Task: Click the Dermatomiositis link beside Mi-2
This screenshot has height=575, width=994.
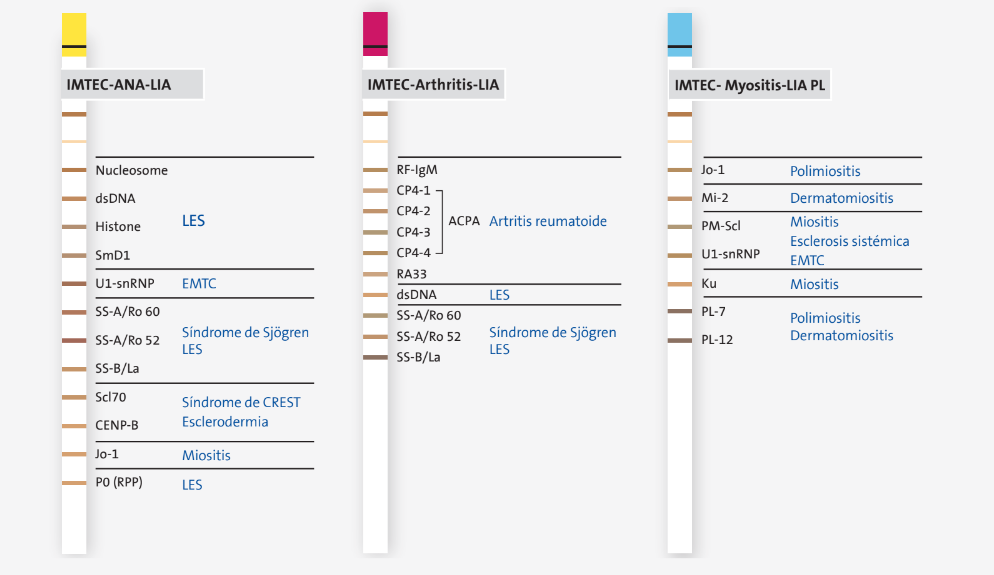Action: (x=841, y=198)
